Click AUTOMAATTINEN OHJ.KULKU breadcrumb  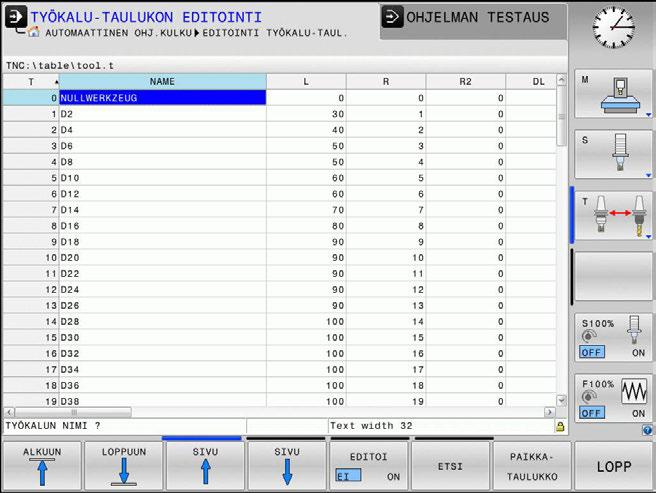(118, 33)
